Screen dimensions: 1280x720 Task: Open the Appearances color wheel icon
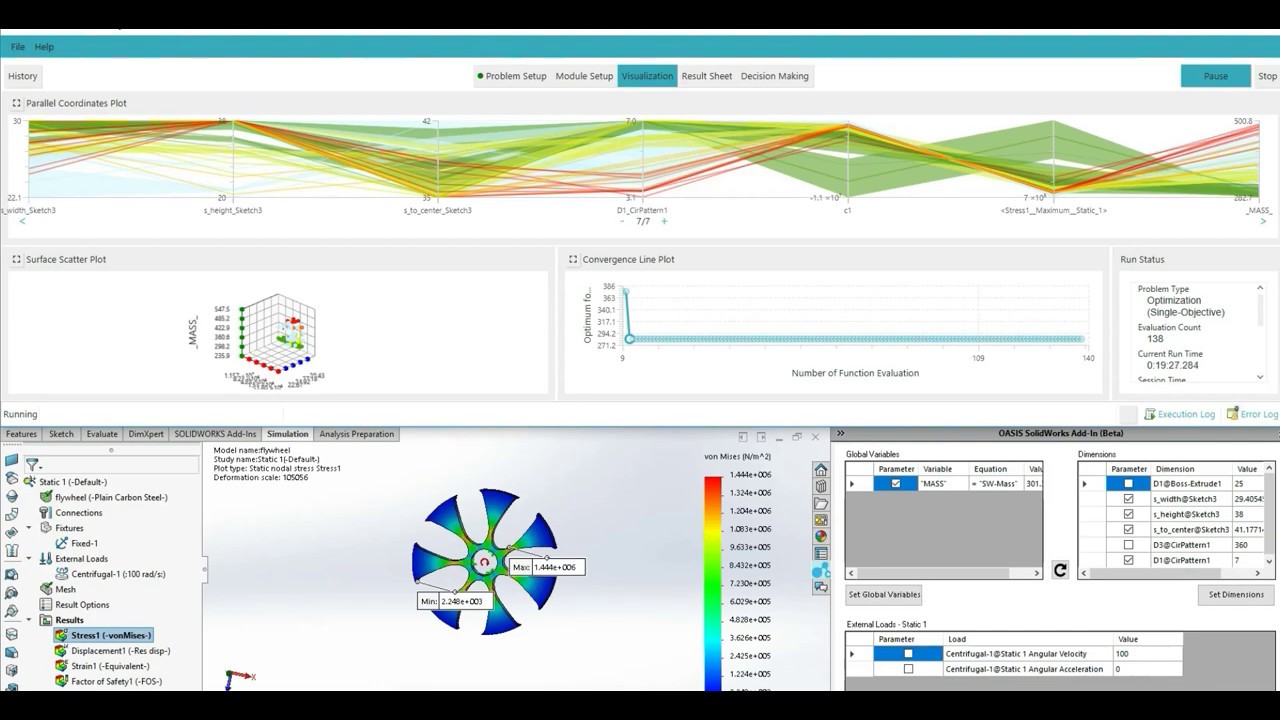(821, 537)
